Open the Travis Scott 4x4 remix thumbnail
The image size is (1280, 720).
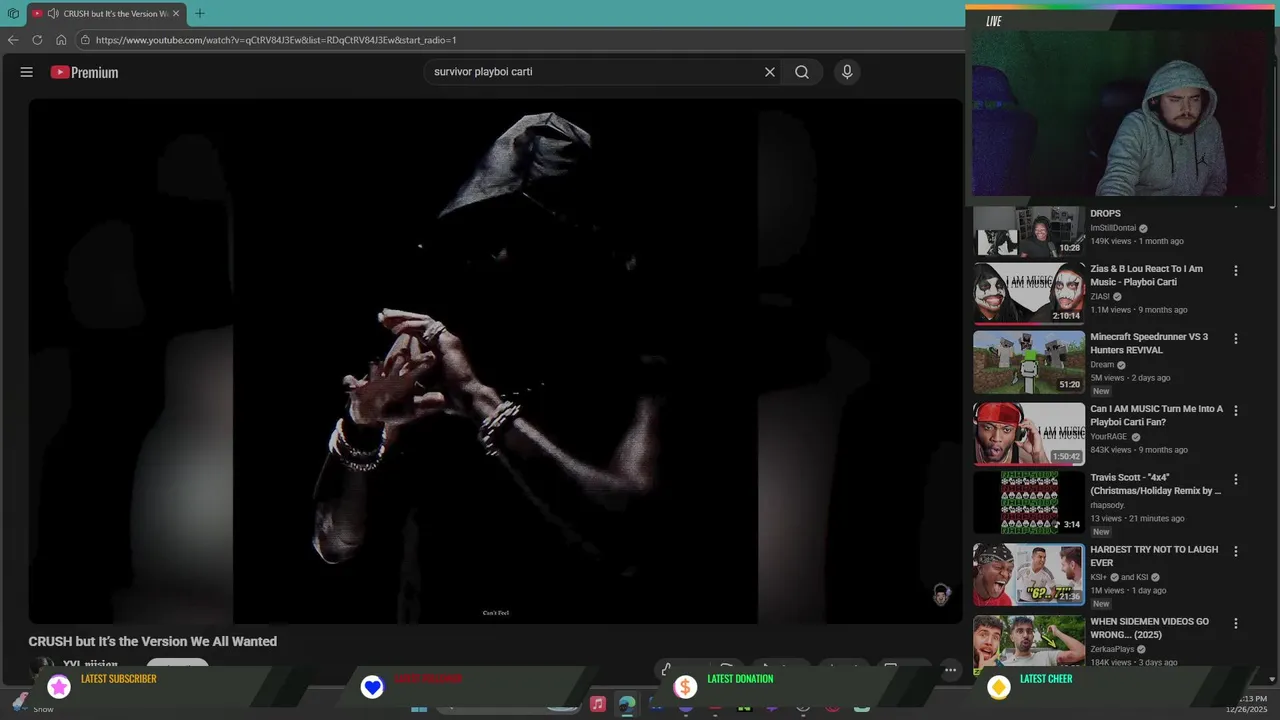1029,503
